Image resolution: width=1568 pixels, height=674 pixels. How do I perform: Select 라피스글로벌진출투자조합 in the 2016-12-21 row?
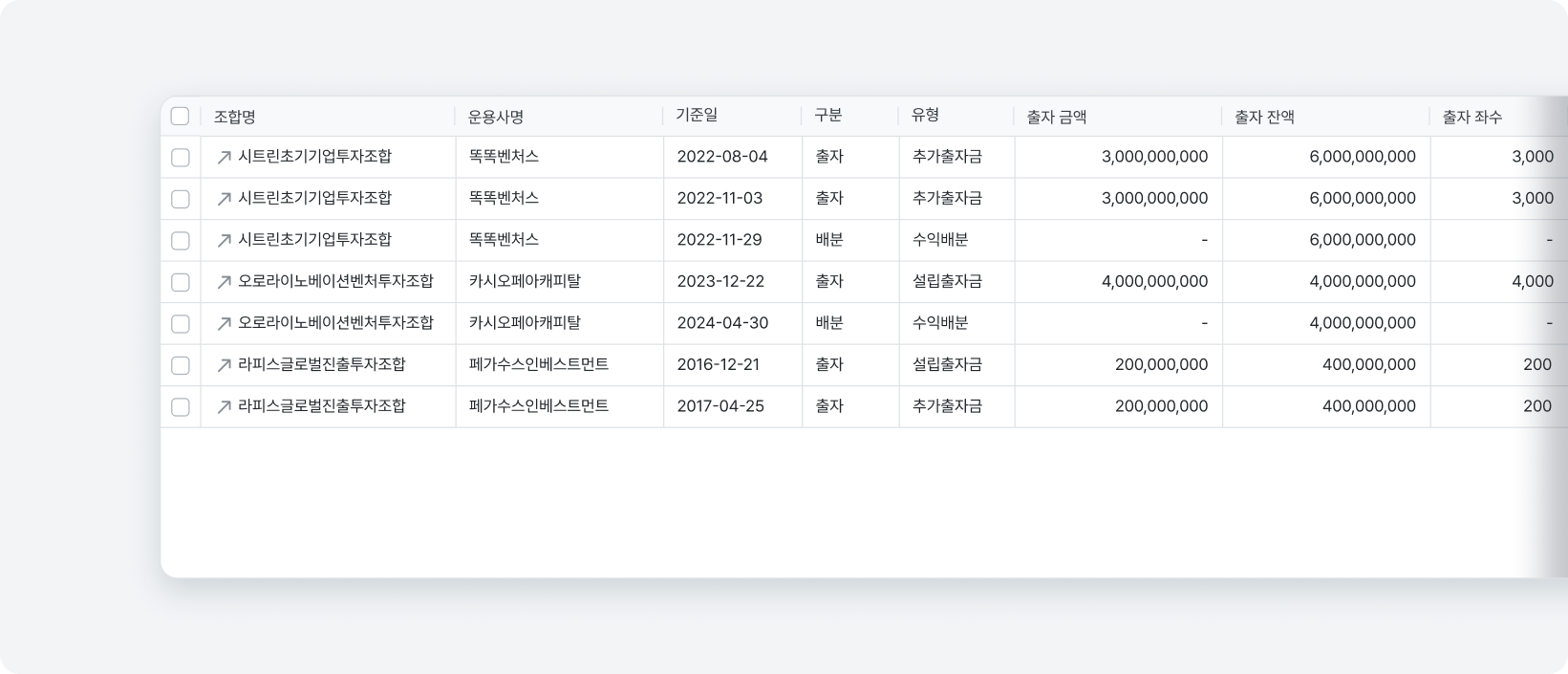(322, 364)
